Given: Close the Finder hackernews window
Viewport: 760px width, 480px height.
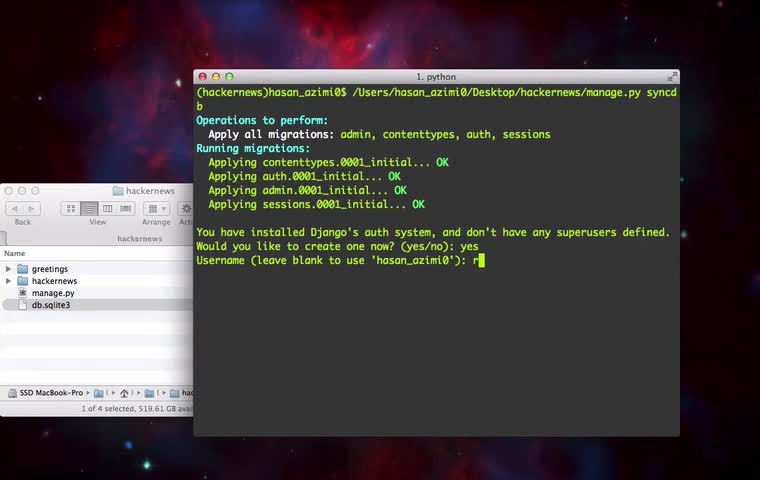Looking at the screenshot, I should pos(9,191).
